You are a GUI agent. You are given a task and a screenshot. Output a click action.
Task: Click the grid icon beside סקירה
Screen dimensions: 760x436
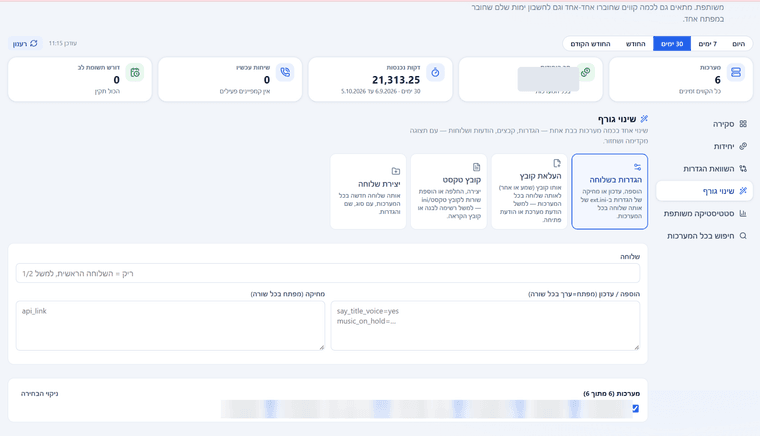click(x=743, y=124)
